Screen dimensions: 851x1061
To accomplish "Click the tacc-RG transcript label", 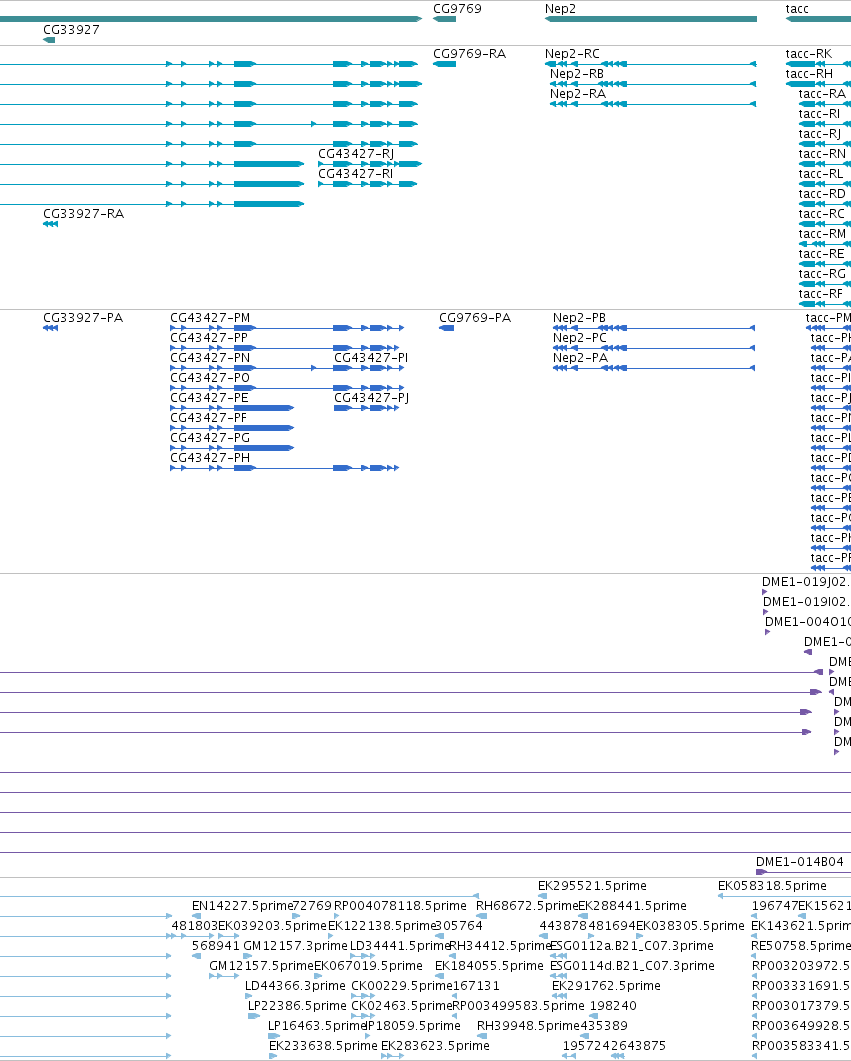I will click(x=822, y=273).
